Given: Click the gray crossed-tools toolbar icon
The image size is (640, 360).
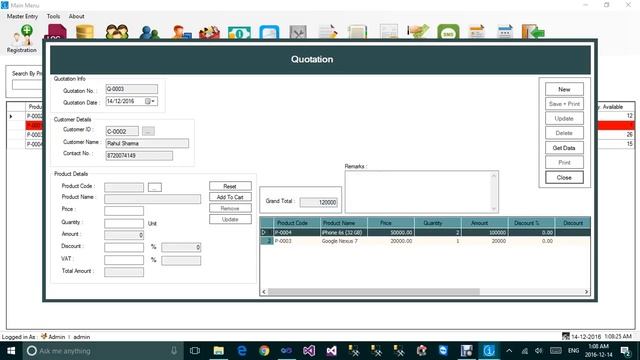Looking at the screenshot, I should [298, 32].
